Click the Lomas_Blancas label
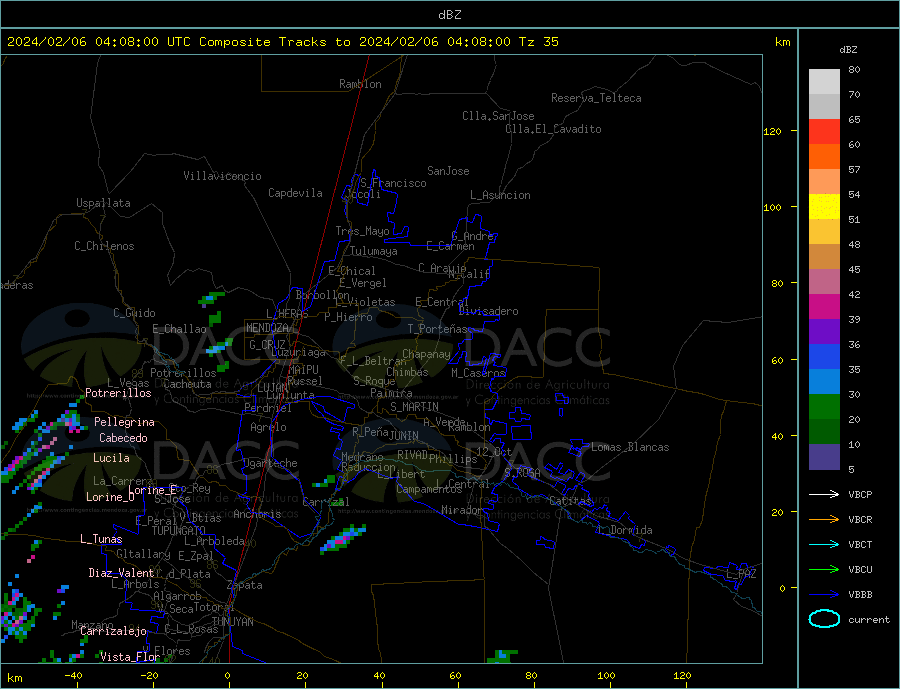900x689 pixels. click(630, 447)
